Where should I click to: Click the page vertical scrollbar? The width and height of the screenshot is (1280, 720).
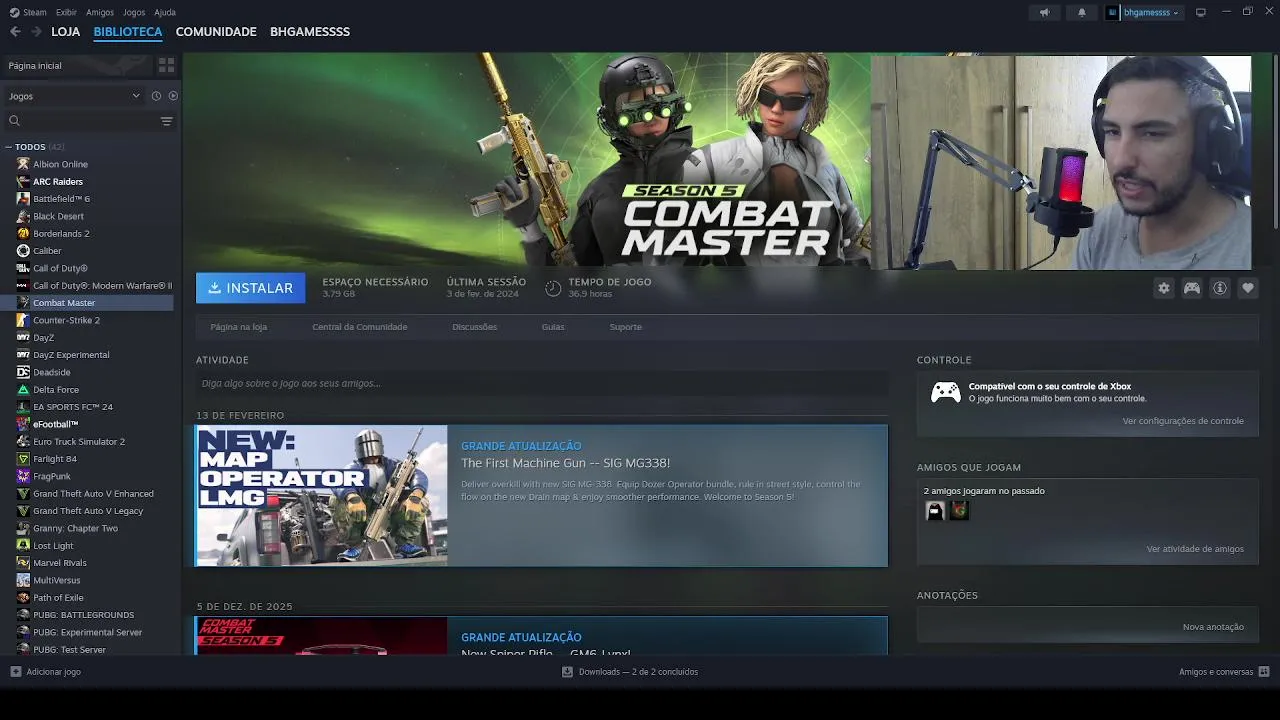(x=1275, y=140)
